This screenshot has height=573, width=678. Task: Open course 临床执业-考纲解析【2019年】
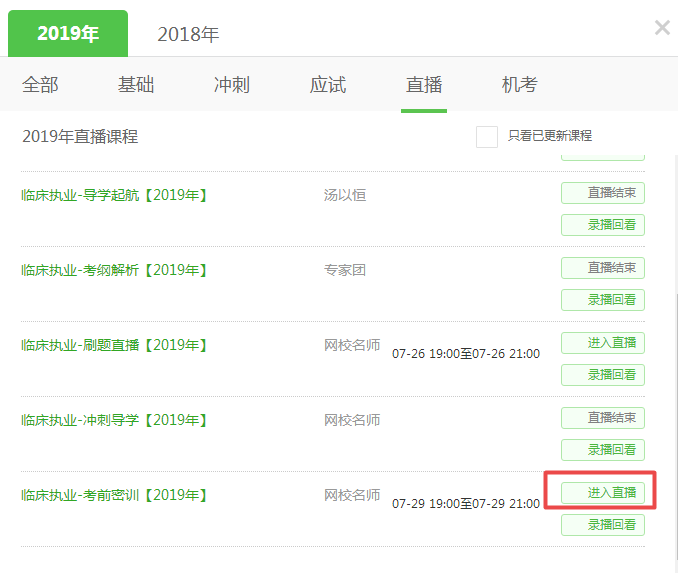115,270
